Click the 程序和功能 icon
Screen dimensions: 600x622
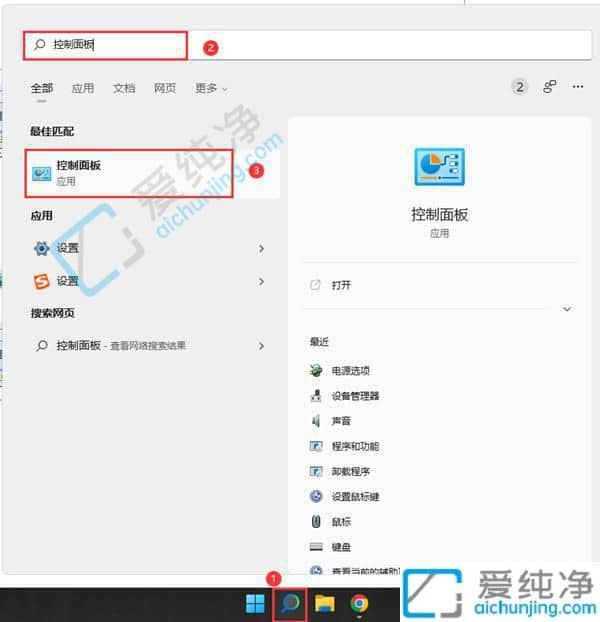(x=316, y=446)
